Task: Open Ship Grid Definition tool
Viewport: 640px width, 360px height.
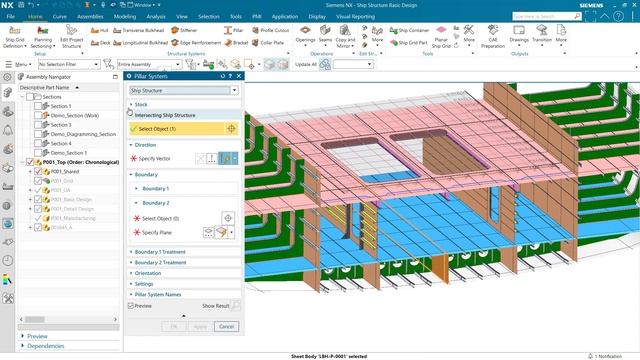Action: (15, 37)
